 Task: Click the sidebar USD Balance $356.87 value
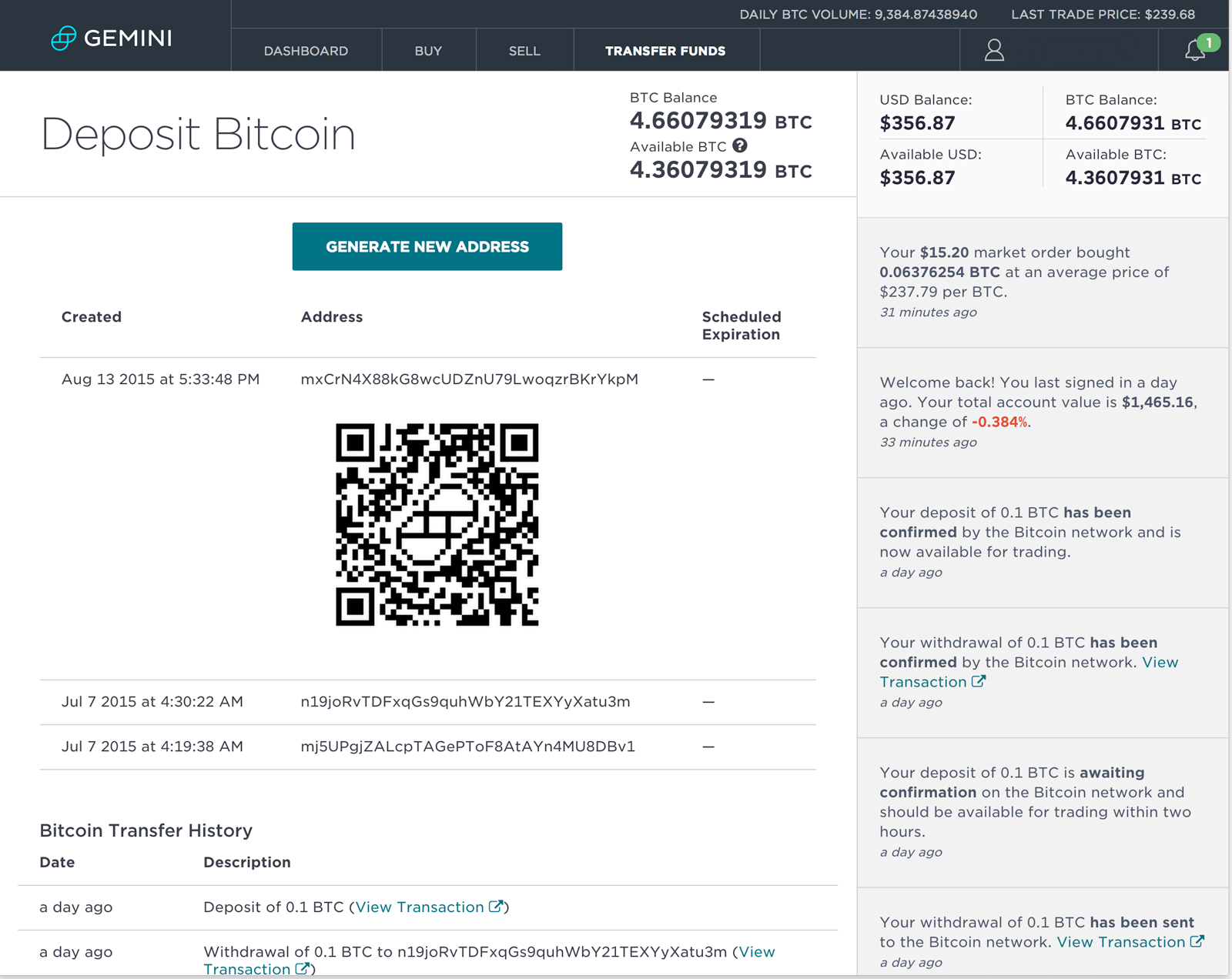point(918,123)
